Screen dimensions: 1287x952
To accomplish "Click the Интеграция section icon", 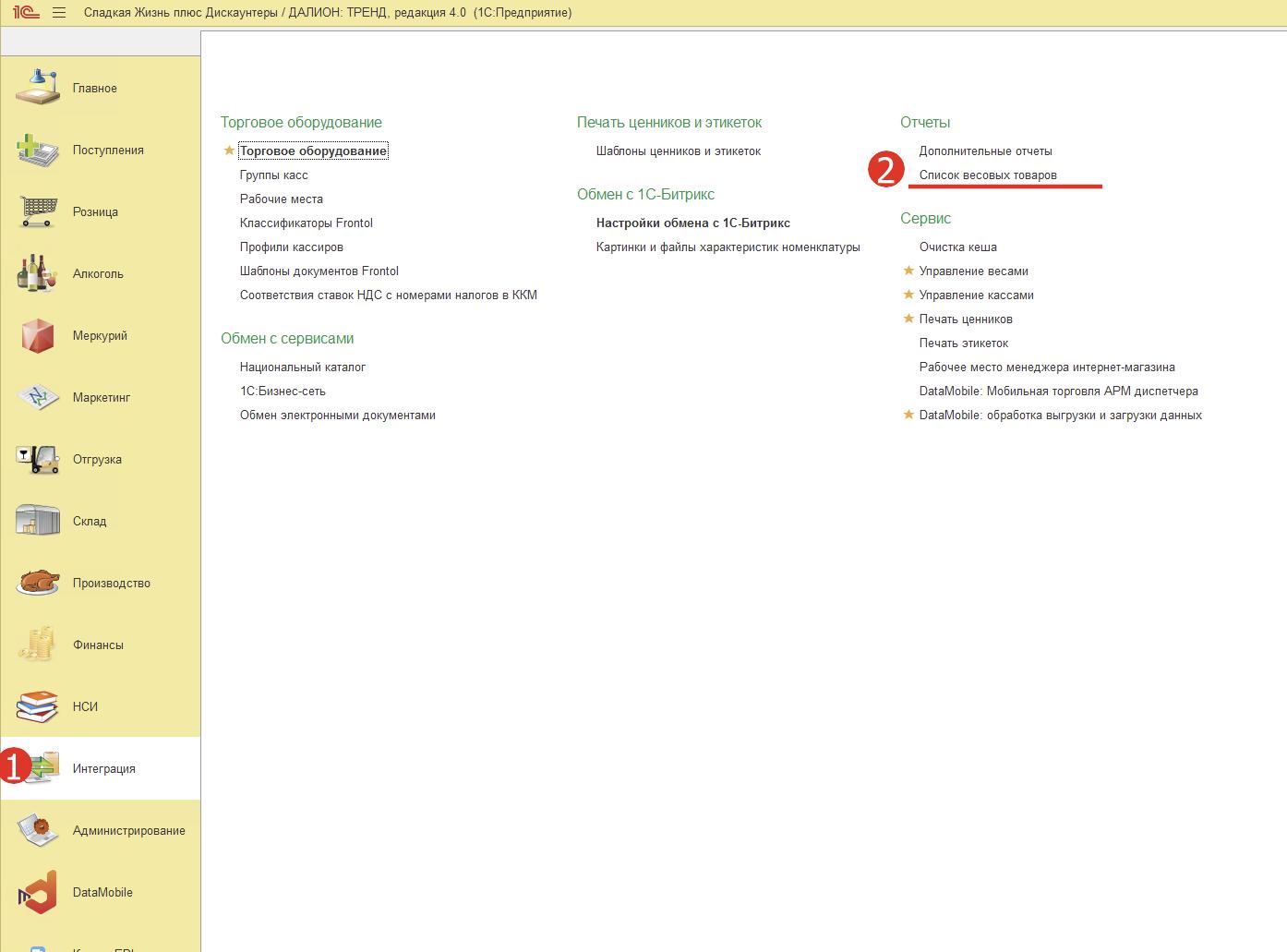I will pyautogui.click(x=43, y=768).
